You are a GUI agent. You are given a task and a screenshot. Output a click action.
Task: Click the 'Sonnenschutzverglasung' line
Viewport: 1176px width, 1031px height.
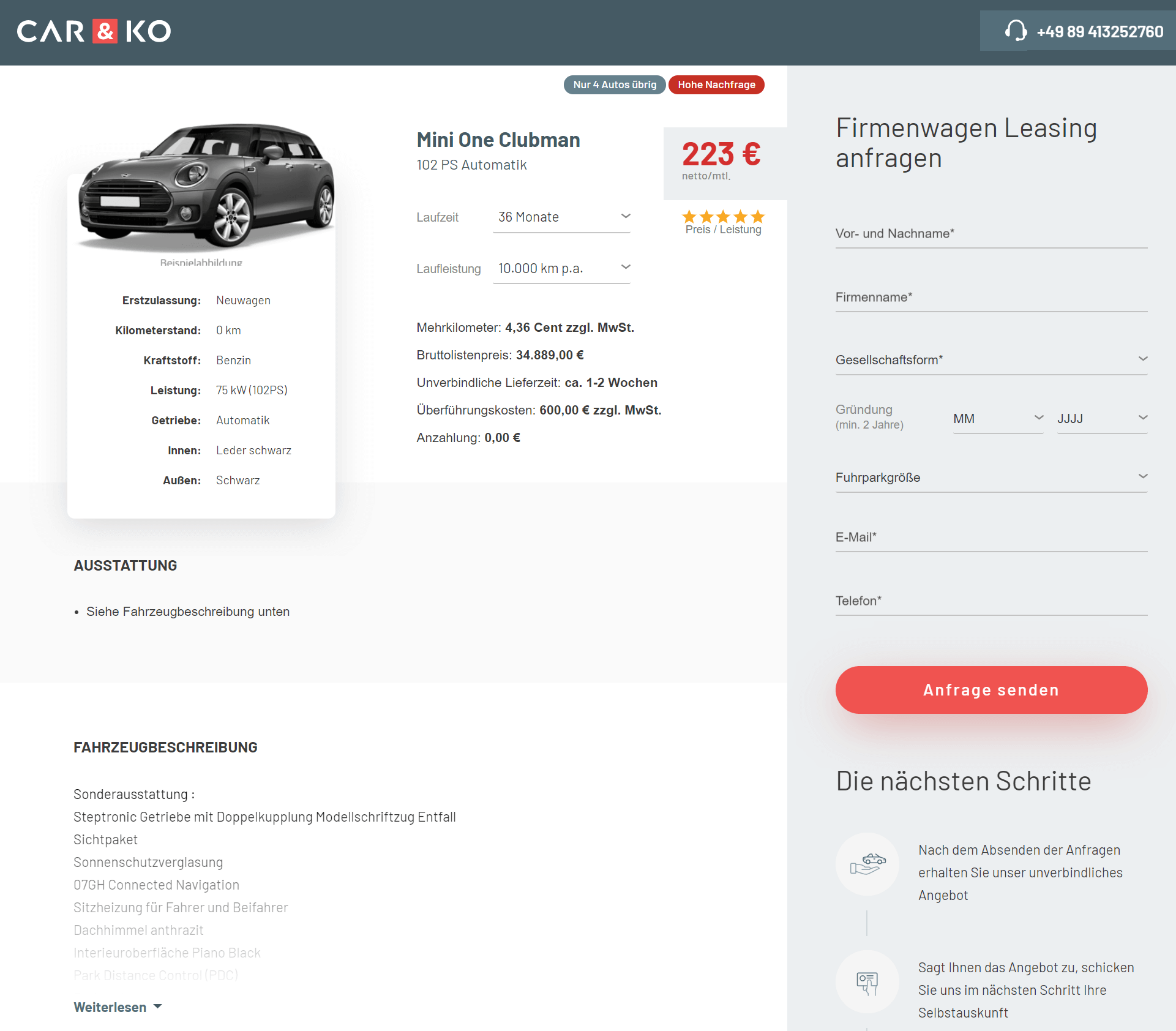[148, 863]
